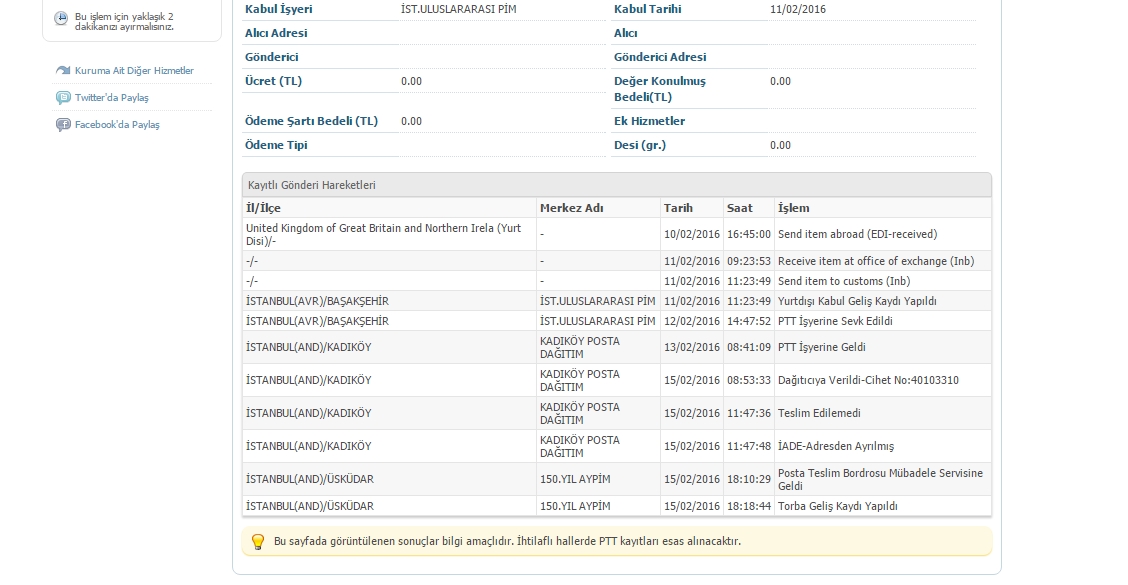This screenshot has height=585, width=1128.
Task: Click the 18:10:29 time cell
Action: (748, 479)
